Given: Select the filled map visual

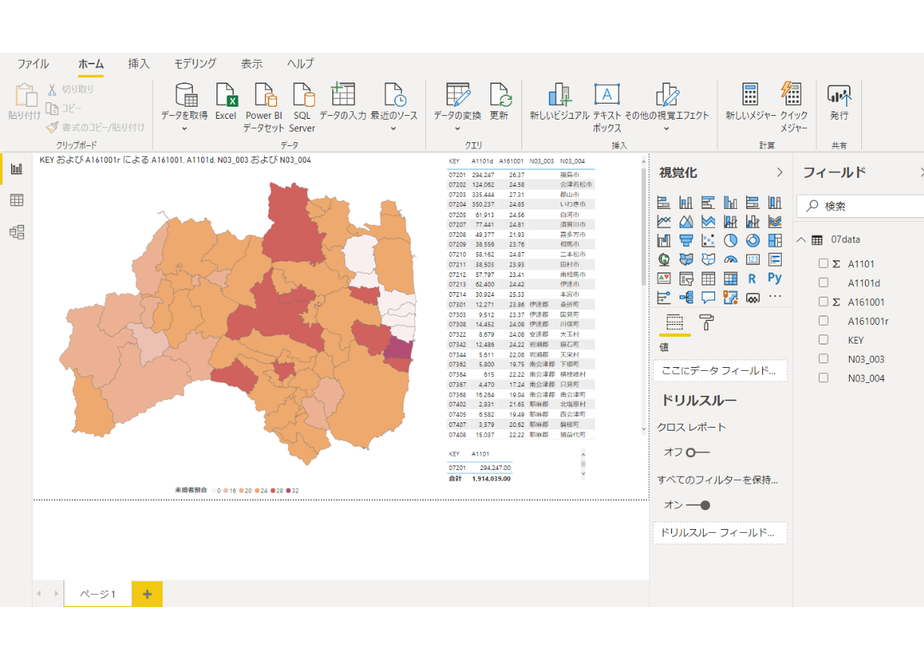Looking at the screenshot, I should [x=686, y=259].
